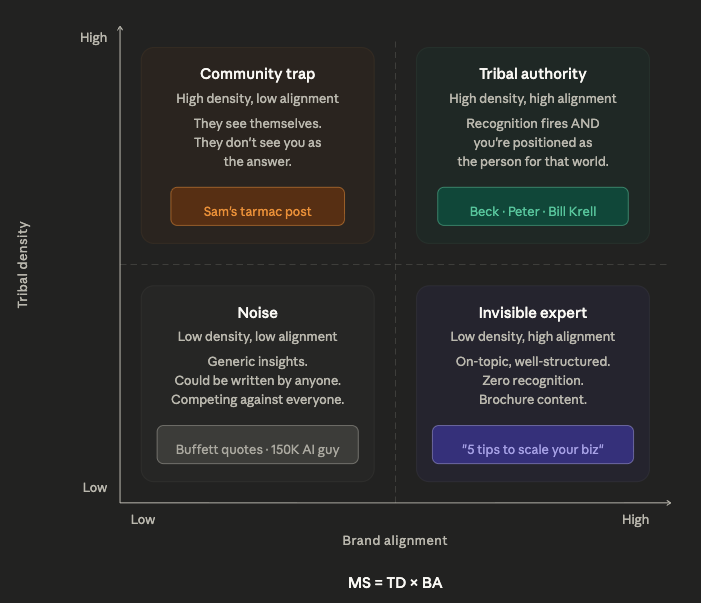Click the "High" label on the horizontal axis
Image resolution: width=701 pixels, height=603 pixels.
tap(635, 519)
